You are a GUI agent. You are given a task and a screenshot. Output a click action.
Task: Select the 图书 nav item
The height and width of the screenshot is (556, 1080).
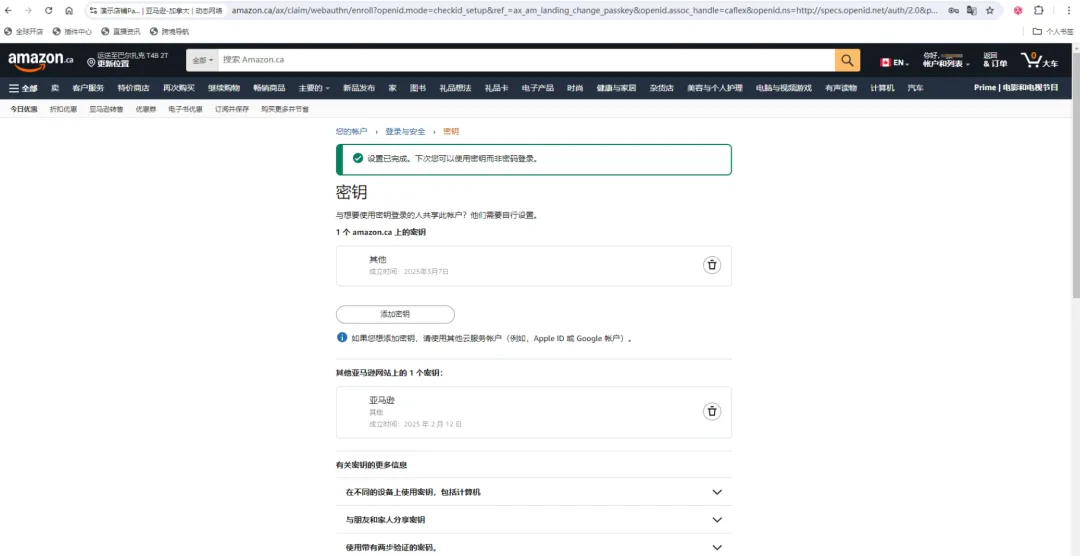[417, 88]
